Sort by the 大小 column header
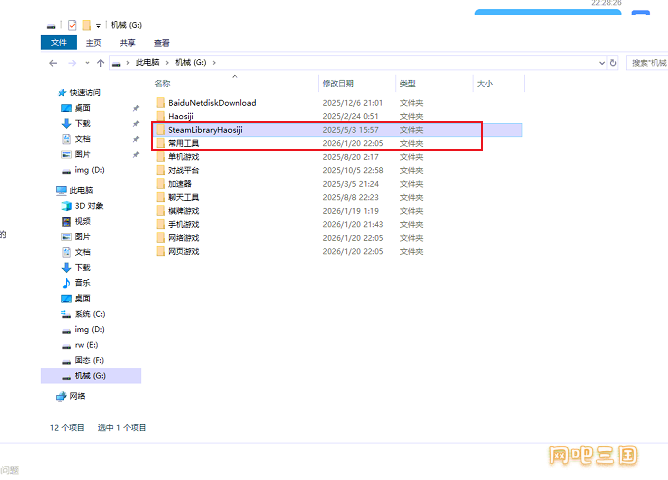668x480 pixels. click(x=485, y=83)
